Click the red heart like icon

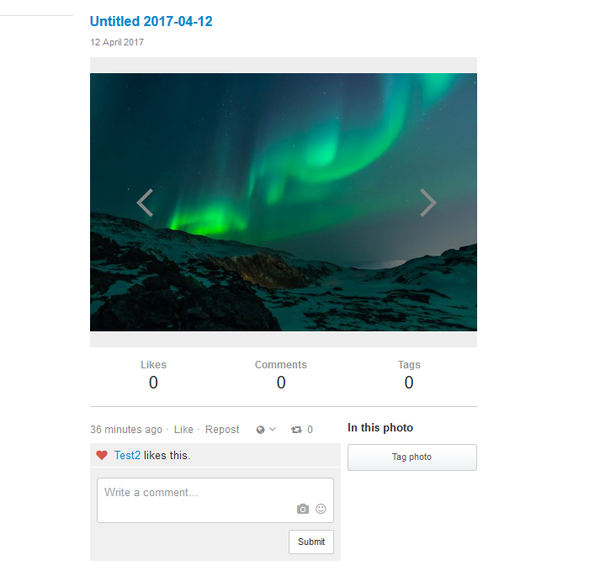pyautogui.click(x=102, y=455)
